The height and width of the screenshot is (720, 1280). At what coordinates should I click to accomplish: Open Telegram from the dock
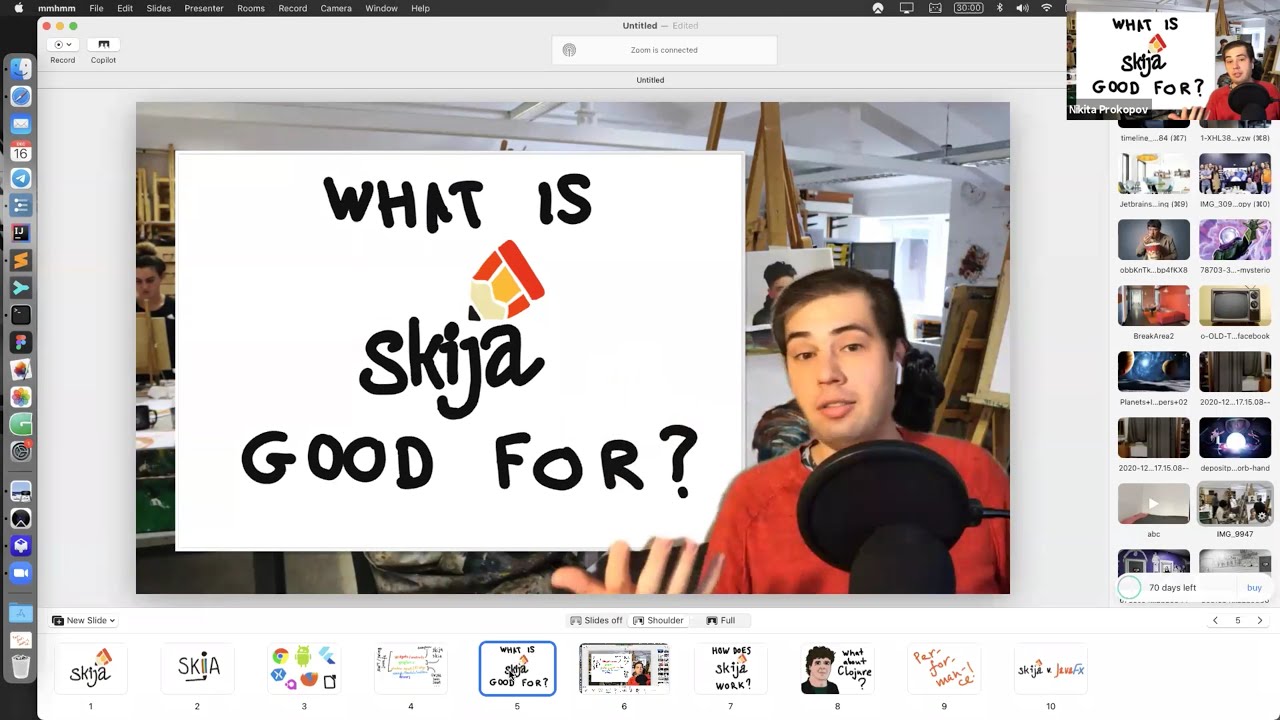coord(21,178)
